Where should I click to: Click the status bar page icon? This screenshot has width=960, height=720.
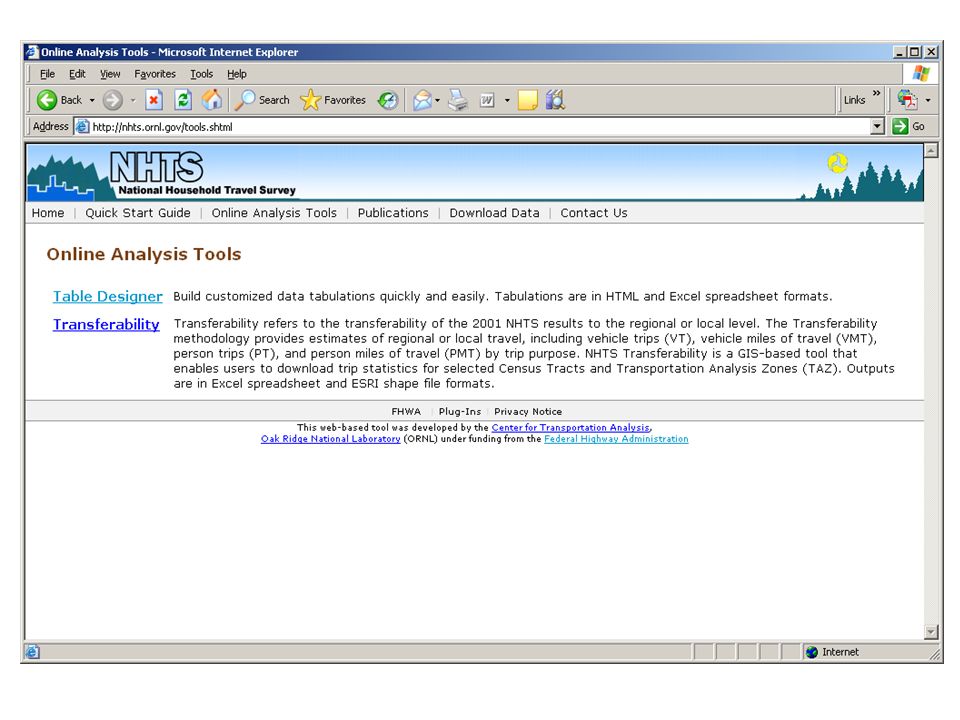point(32,652)
